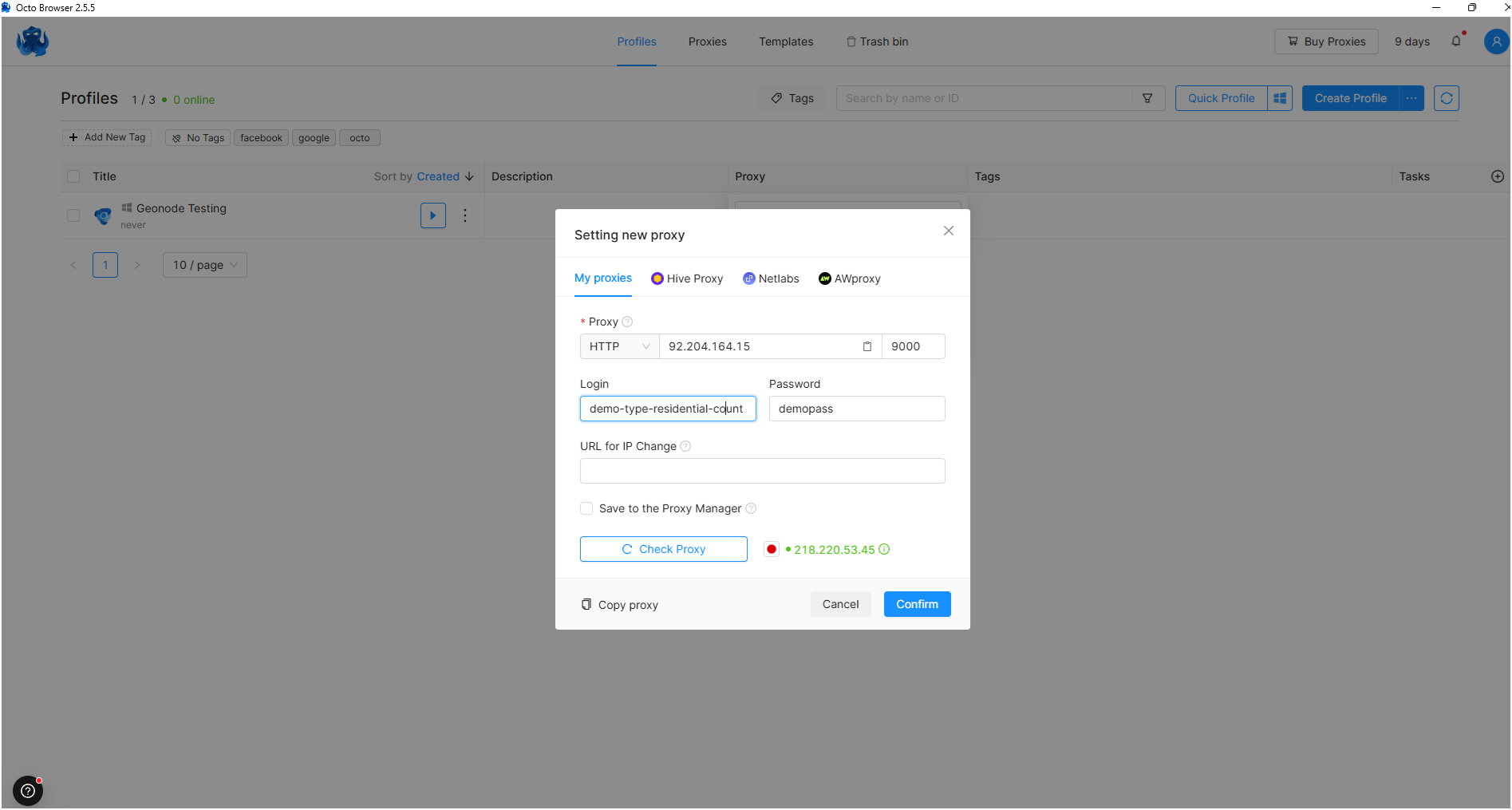This screenshot has width=1512, height=810.
Task: Click the red proxy status indicator
Action: pyautogui.click(x=771, y=549)
